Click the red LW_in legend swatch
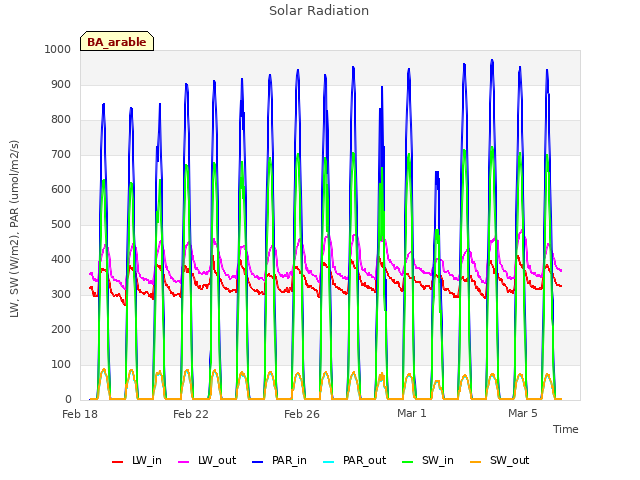Screen dimensions: 640x480 click(118, 462)
